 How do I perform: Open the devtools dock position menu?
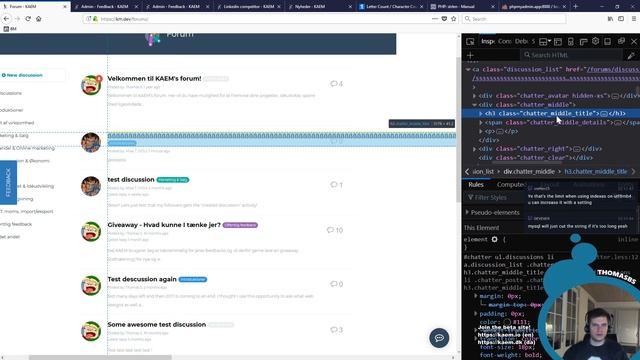click(544, 41)
